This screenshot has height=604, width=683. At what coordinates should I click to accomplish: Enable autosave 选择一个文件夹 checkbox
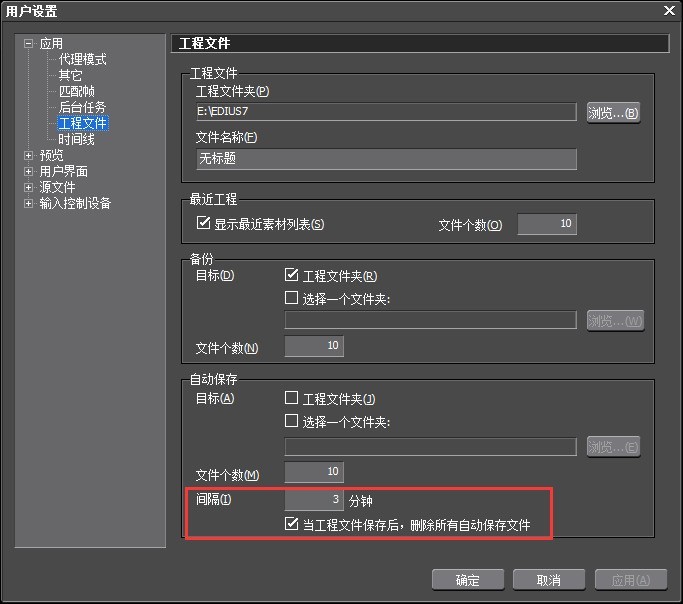[x=291, y=421]
